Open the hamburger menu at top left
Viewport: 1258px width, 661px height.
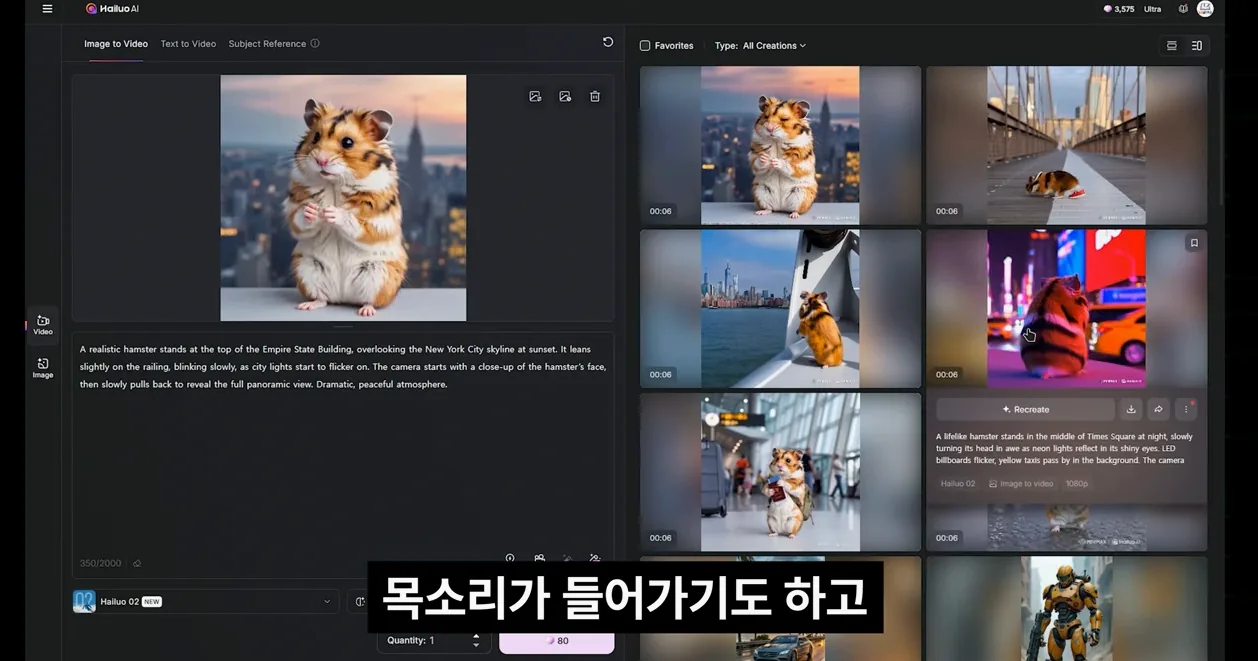(x=47, y=9)
